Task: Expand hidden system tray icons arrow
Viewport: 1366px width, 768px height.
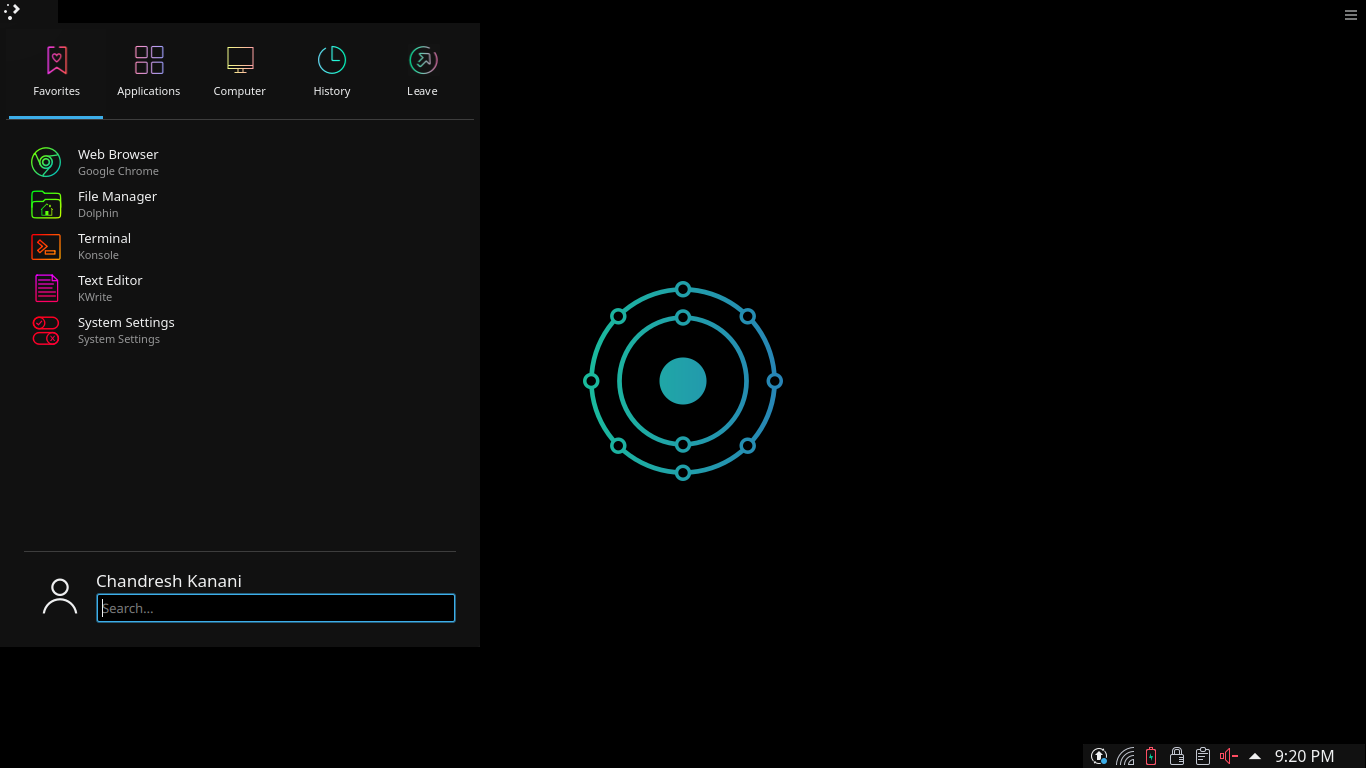Action: (1255, 756)
